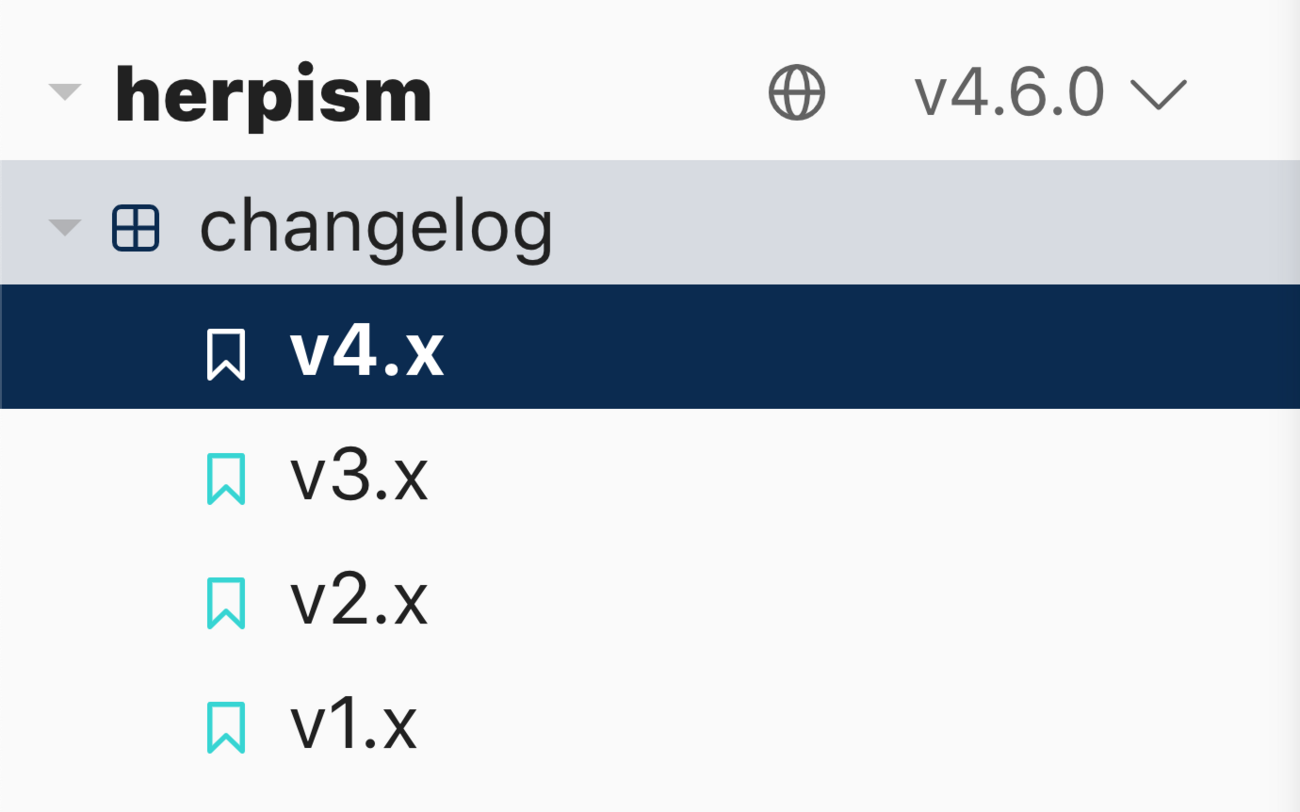1300x812 pixels.
Task: Click empty space in the v3.x row
Action: [850, 476]
